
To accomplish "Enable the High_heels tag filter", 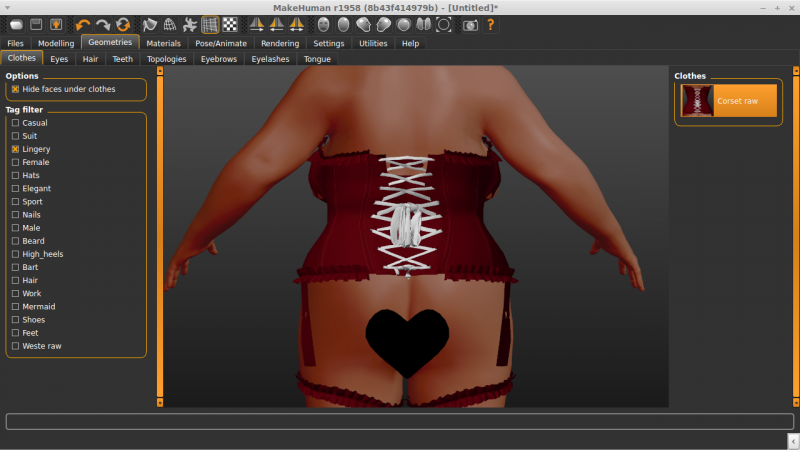I will (15, 254).
